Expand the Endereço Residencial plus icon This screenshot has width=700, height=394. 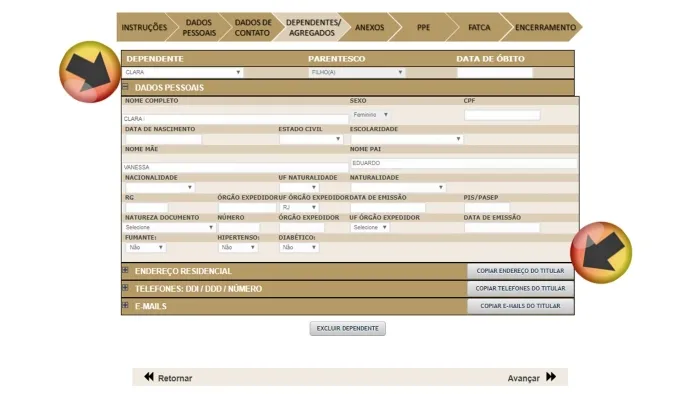[x=125, y=270]
